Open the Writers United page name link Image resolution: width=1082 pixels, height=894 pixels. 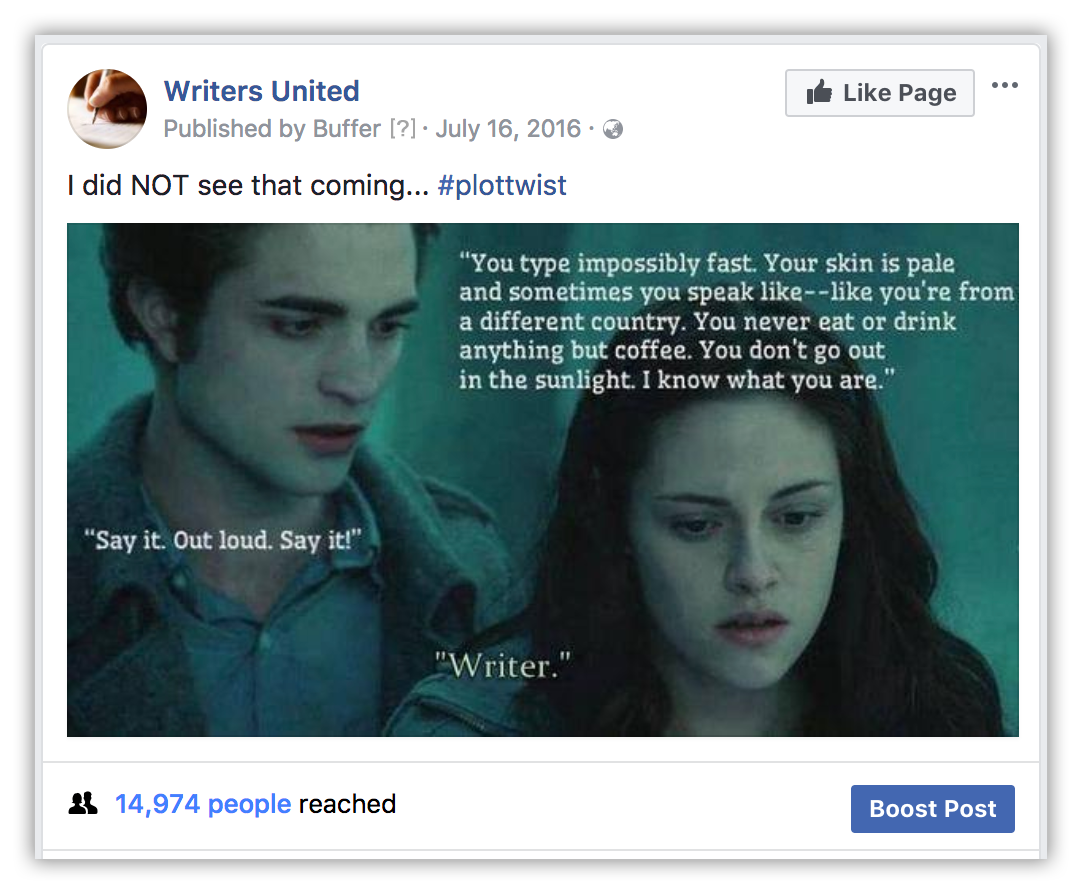[x=261, y=91]
